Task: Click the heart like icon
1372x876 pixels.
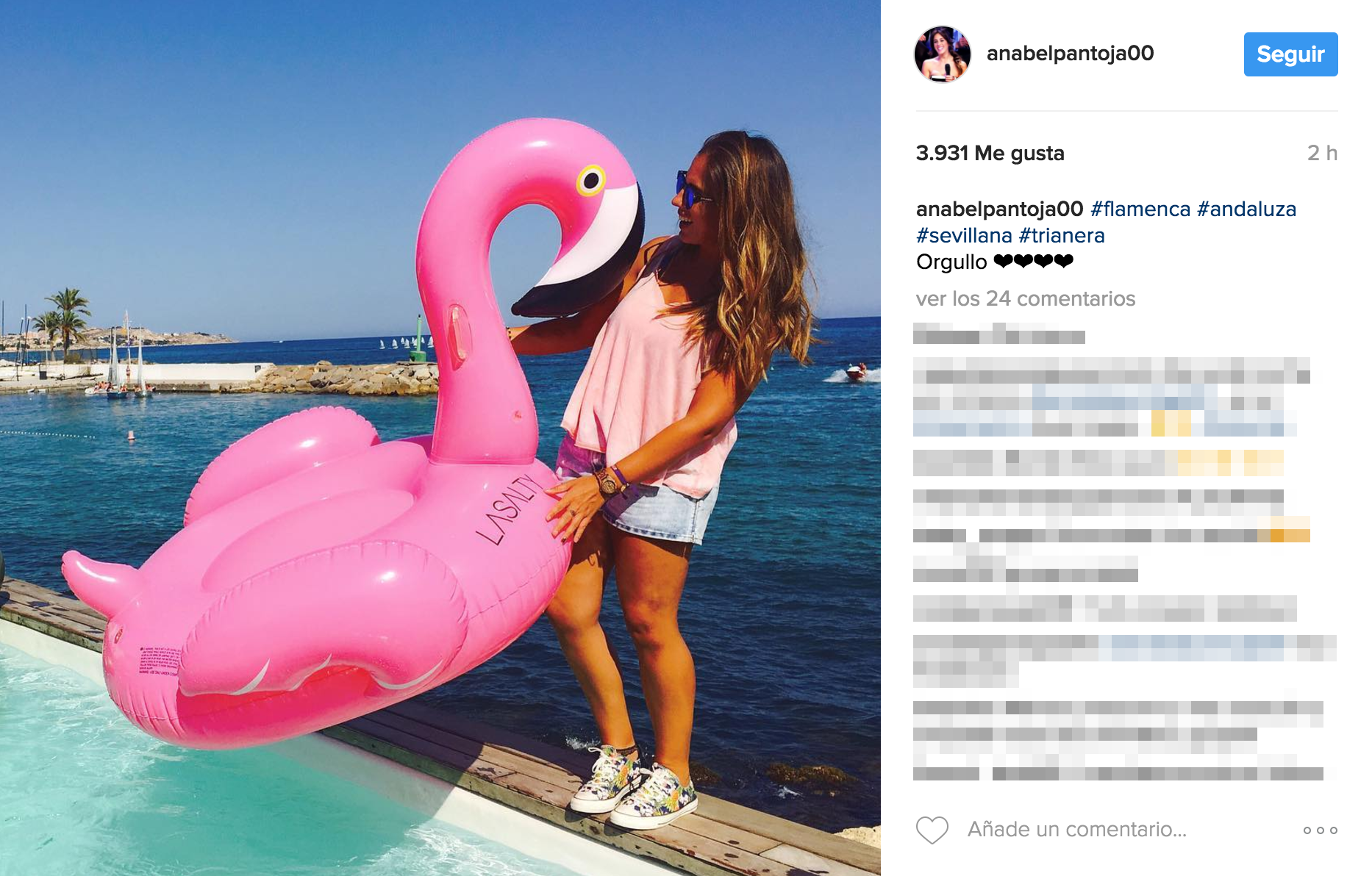Action: coord(932,830)
